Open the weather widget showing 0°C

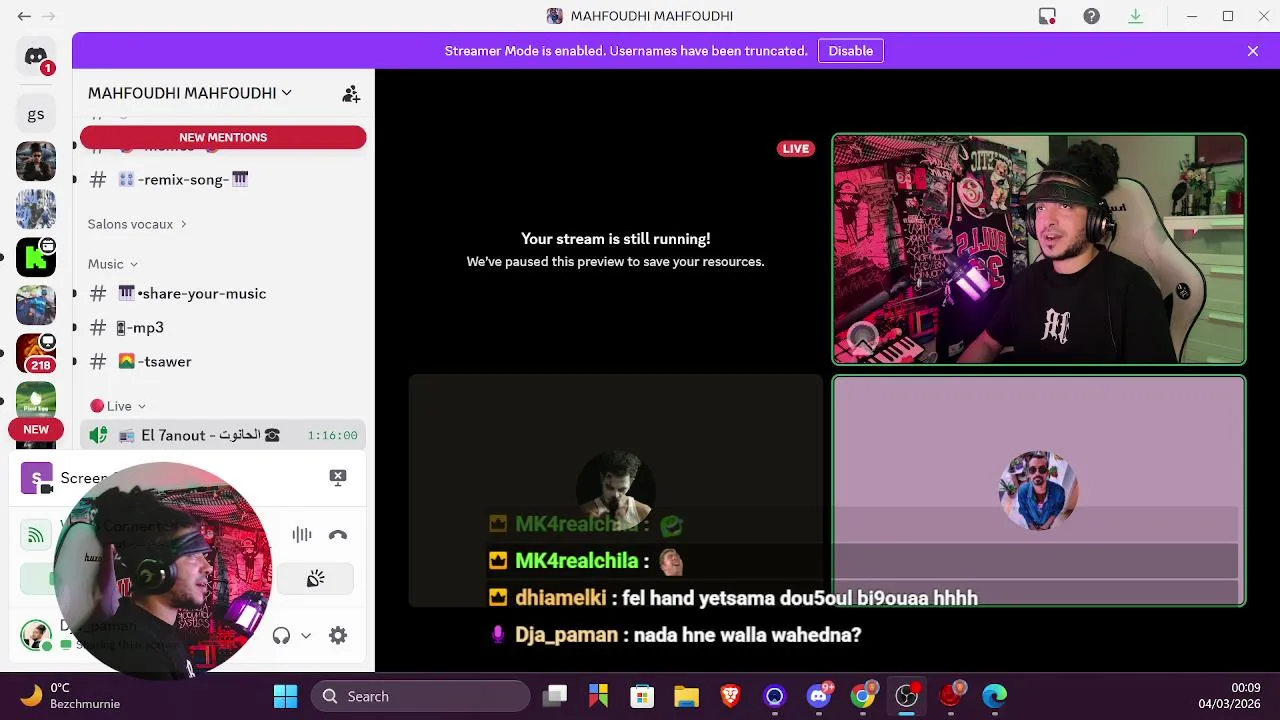pos(70,696)
